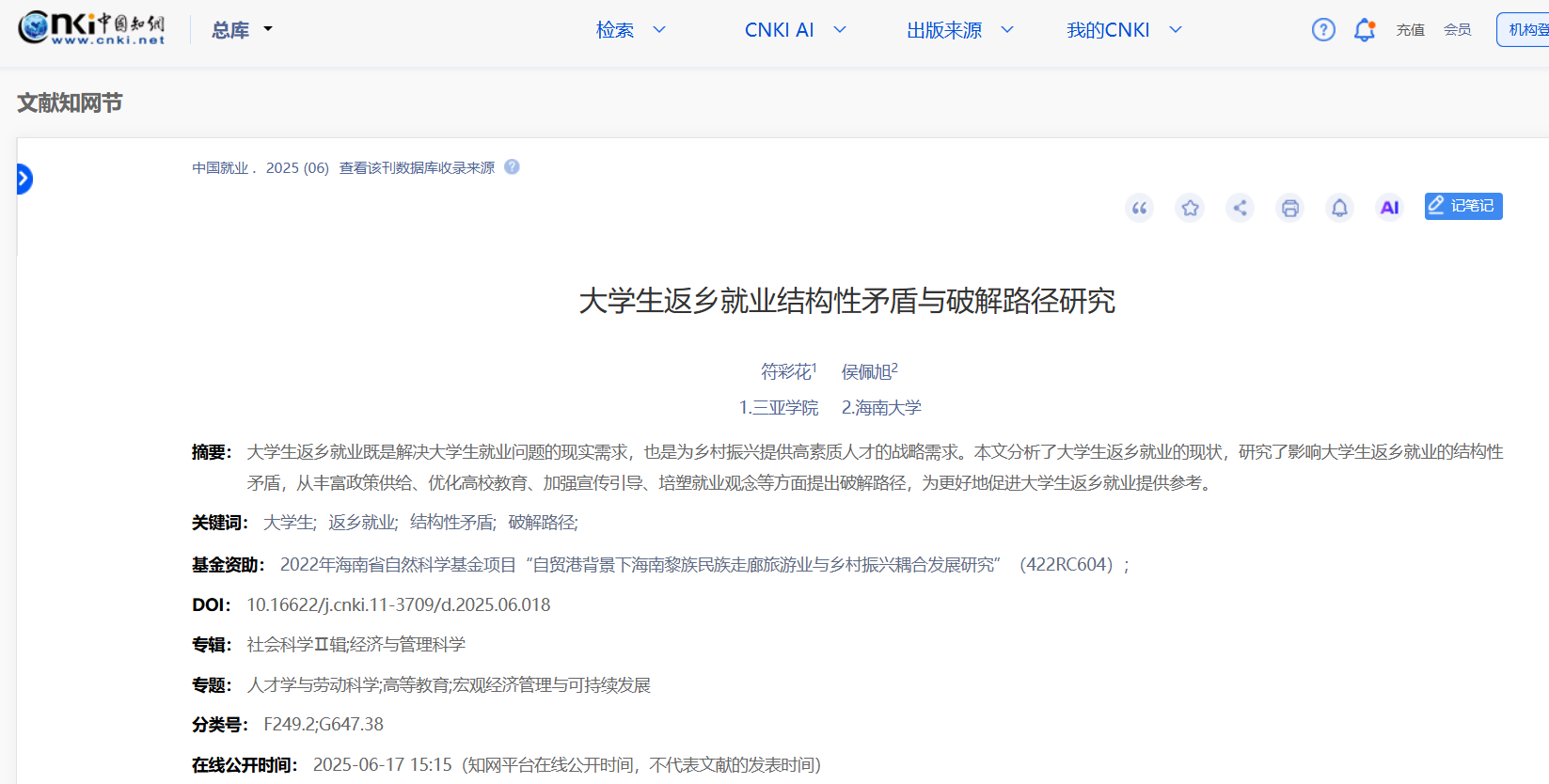
Task: Click the print icon
Action: (x=1289, y=208)
